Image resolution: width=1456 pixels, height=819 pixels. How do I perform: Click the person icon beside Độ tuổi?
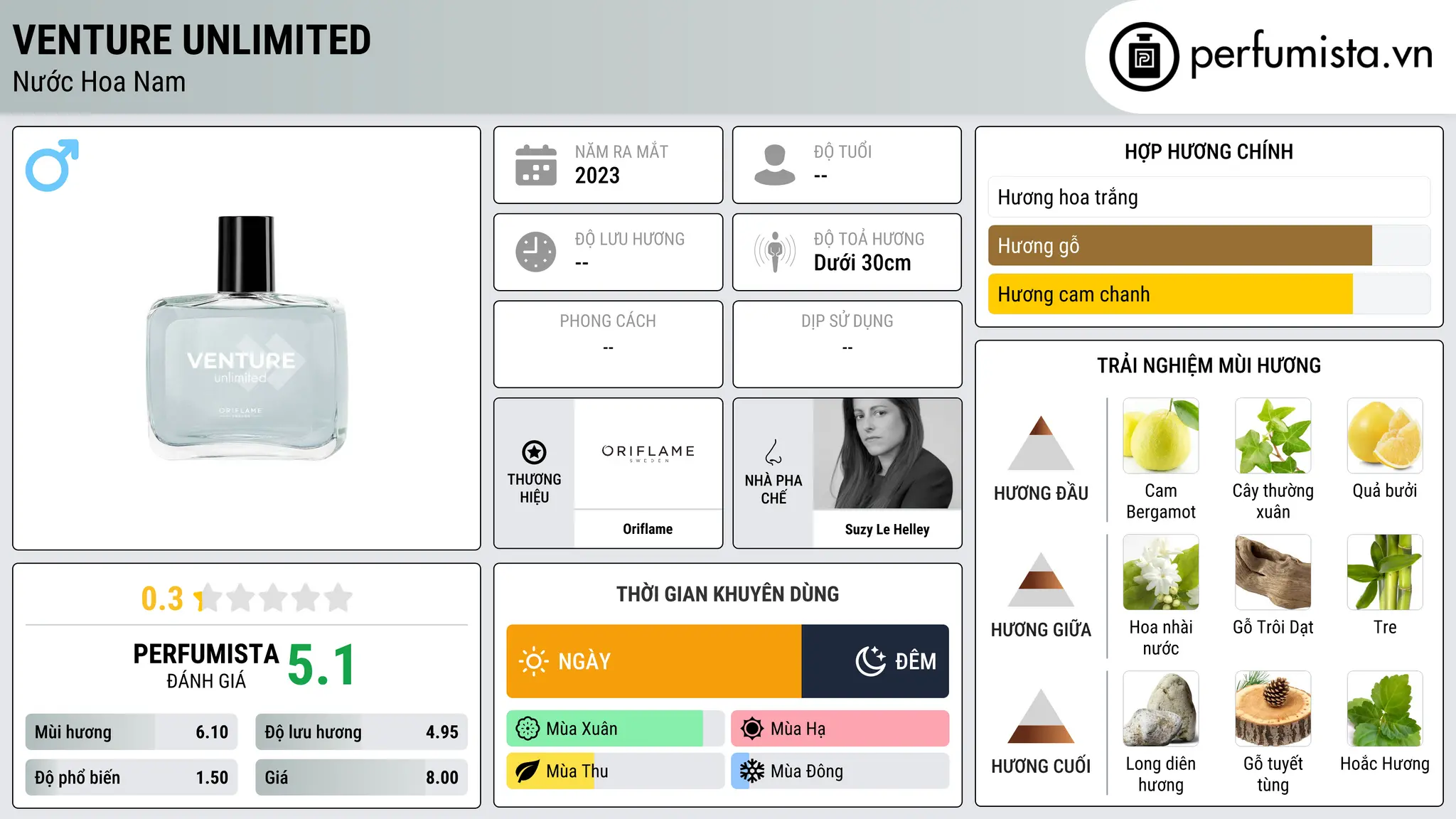tap(774, 165)
